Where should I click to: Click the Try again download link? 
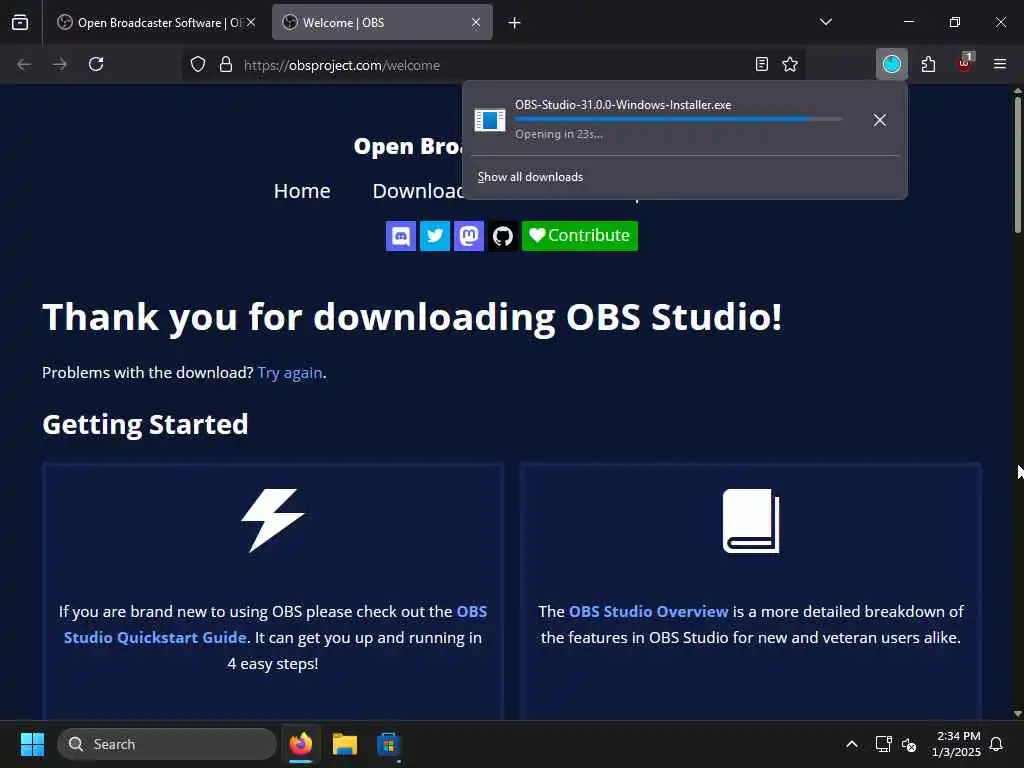tap(290, 372)
